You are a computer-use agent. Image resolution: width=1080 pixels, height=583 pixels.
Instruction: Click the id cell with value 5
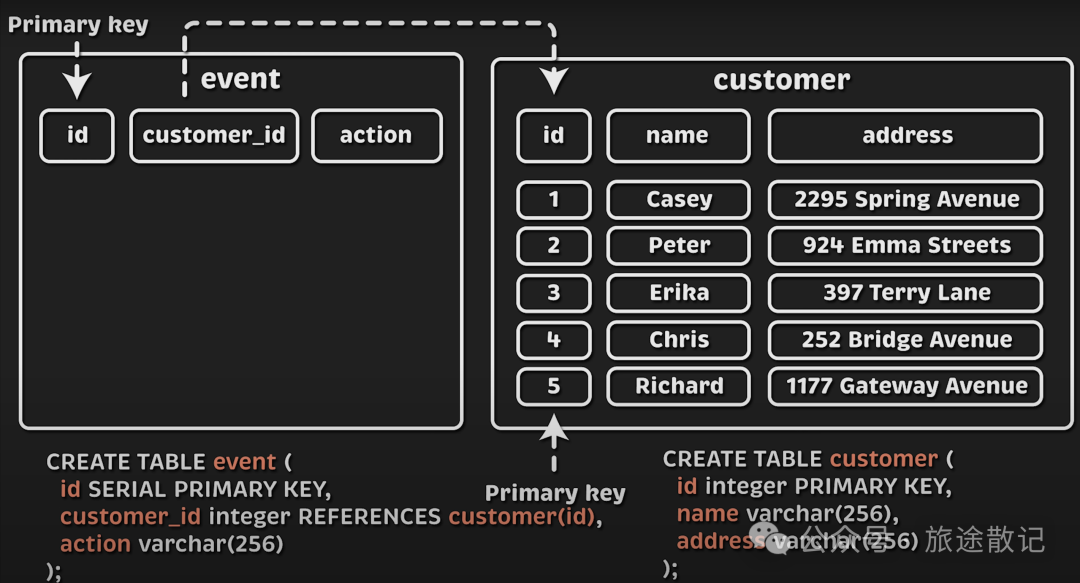(x=554, y=387)
